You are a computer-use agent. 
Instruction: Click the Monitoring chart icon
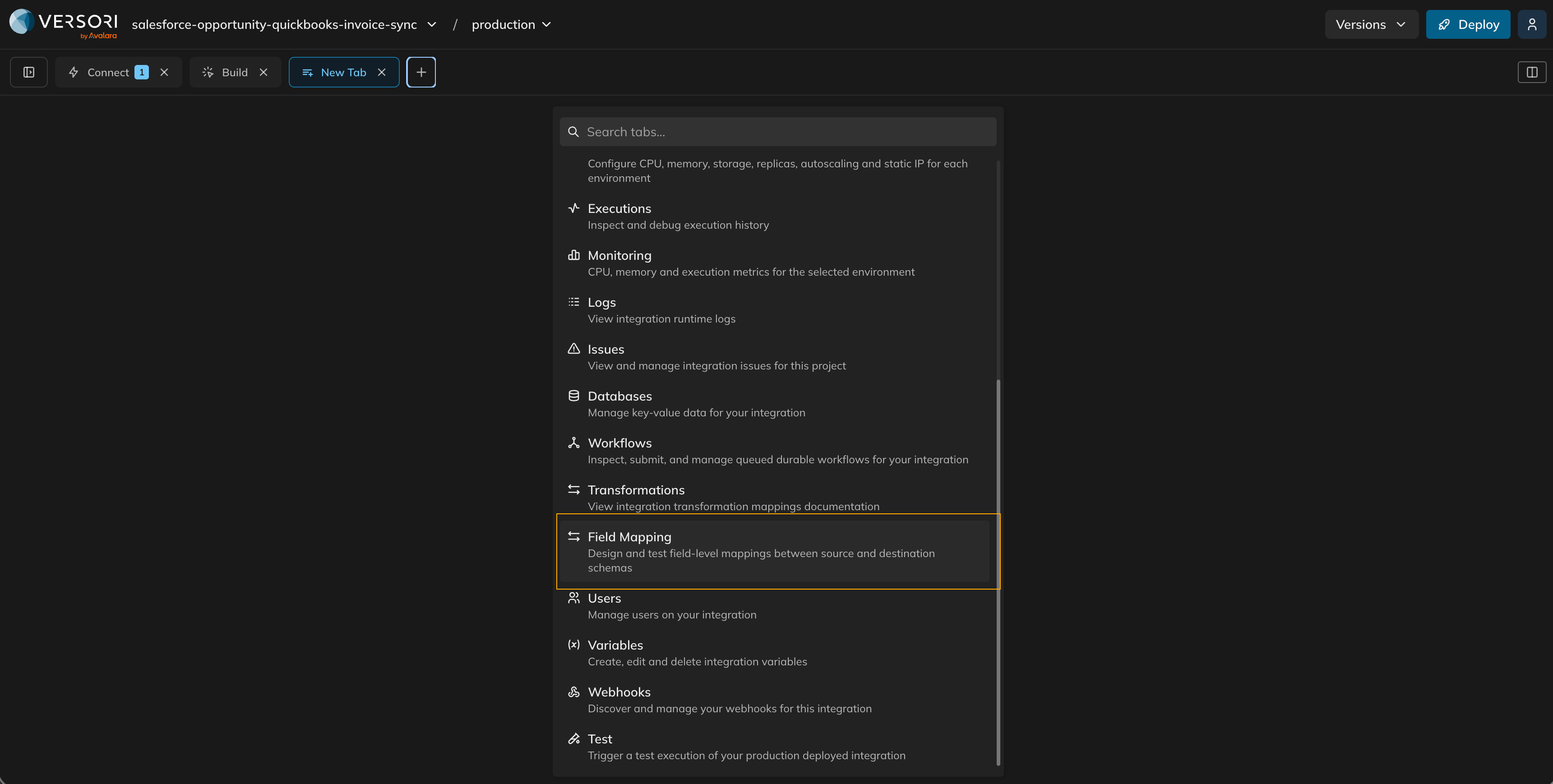(574, 255)
